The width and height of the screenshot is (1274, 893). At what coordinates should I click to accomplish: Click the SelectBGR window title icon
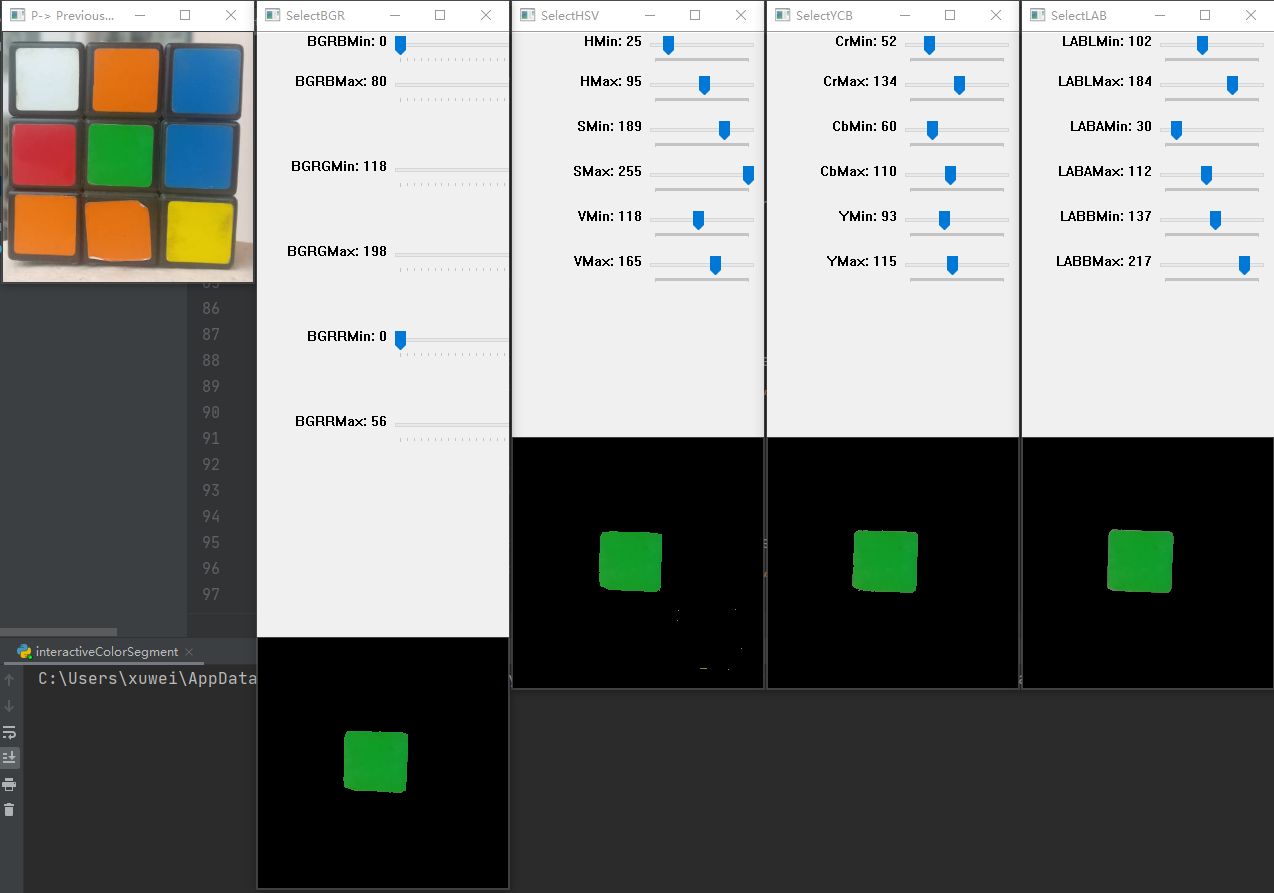[272, 16]
